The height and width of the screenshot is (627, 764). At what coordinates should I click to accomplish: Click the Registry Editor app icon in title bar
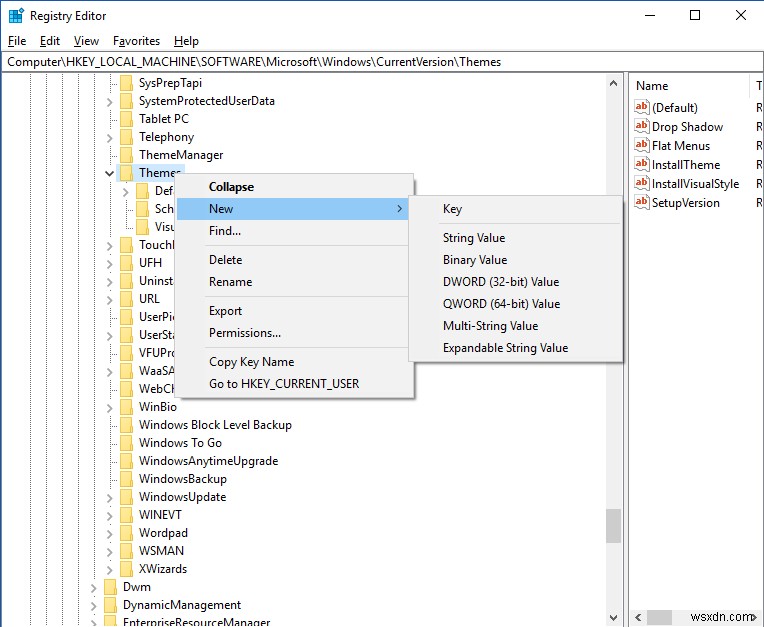point(16,16)
